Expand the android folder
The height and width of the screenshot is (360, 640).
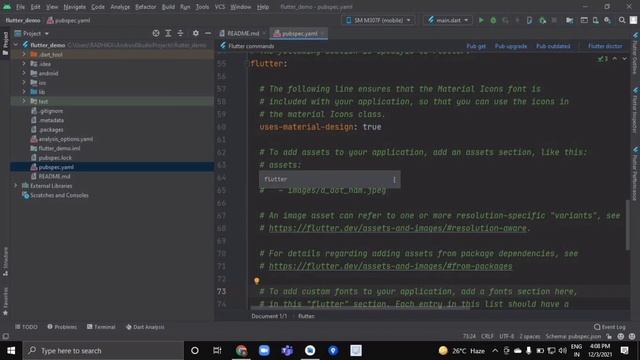point(24,73)
